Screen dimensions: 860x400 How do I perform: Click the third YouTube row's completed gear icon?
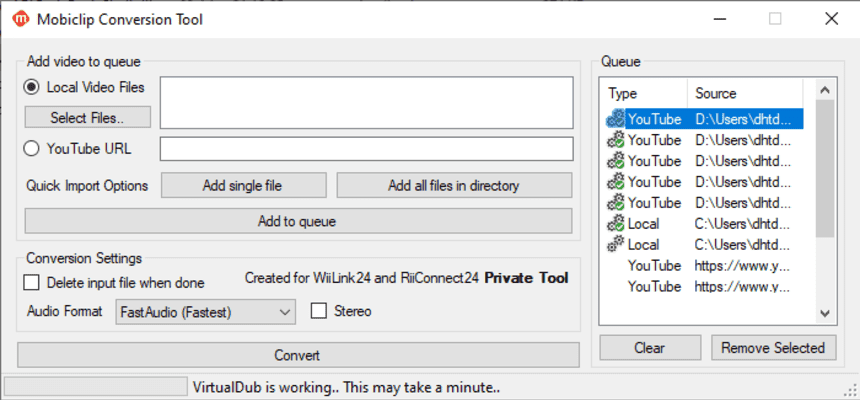[x=615, y=161]
